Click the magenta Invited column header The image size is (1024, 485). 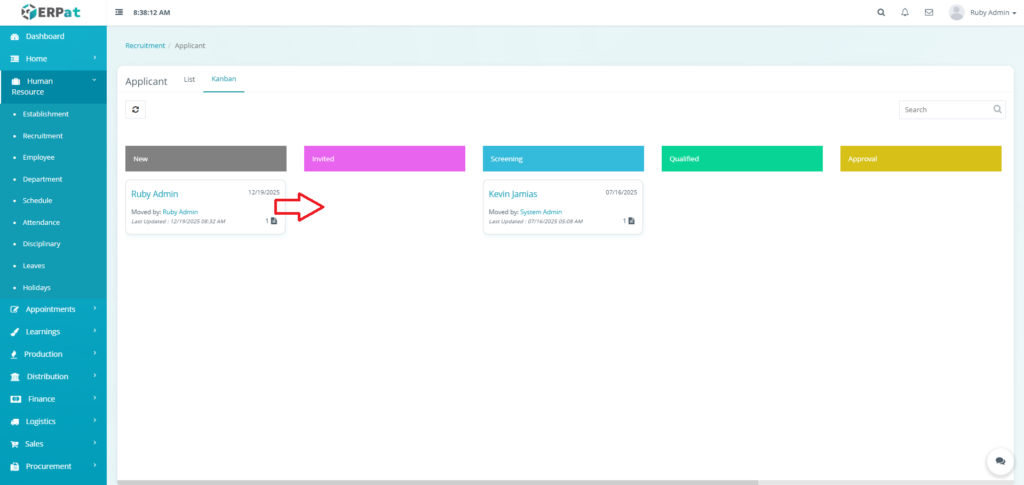point(385,159)
